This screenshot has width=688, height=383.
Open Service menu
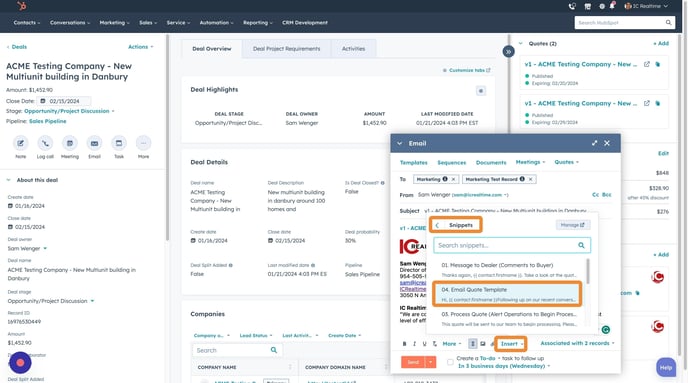[x=178, y=22]
